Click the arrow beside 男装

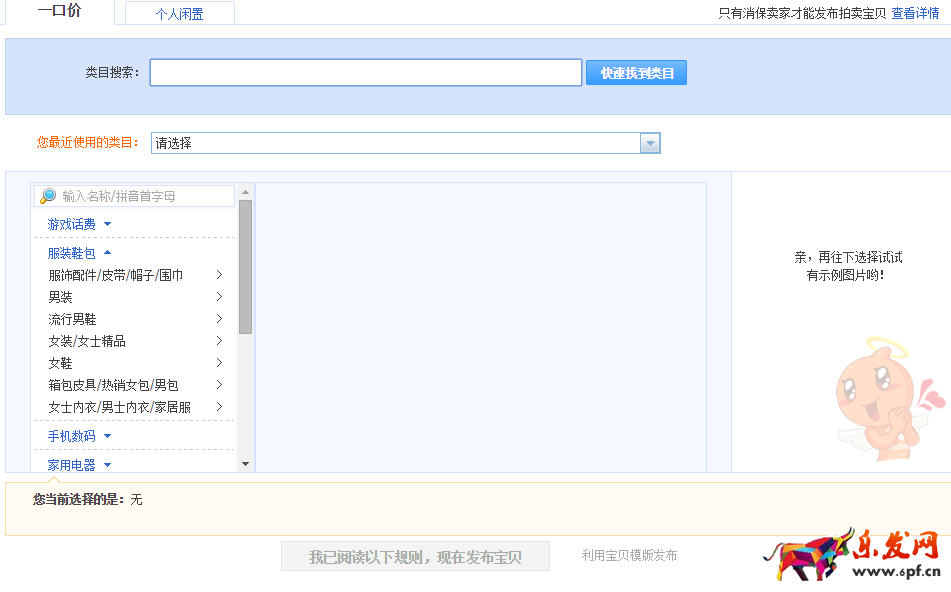click(x=219, y=297)
